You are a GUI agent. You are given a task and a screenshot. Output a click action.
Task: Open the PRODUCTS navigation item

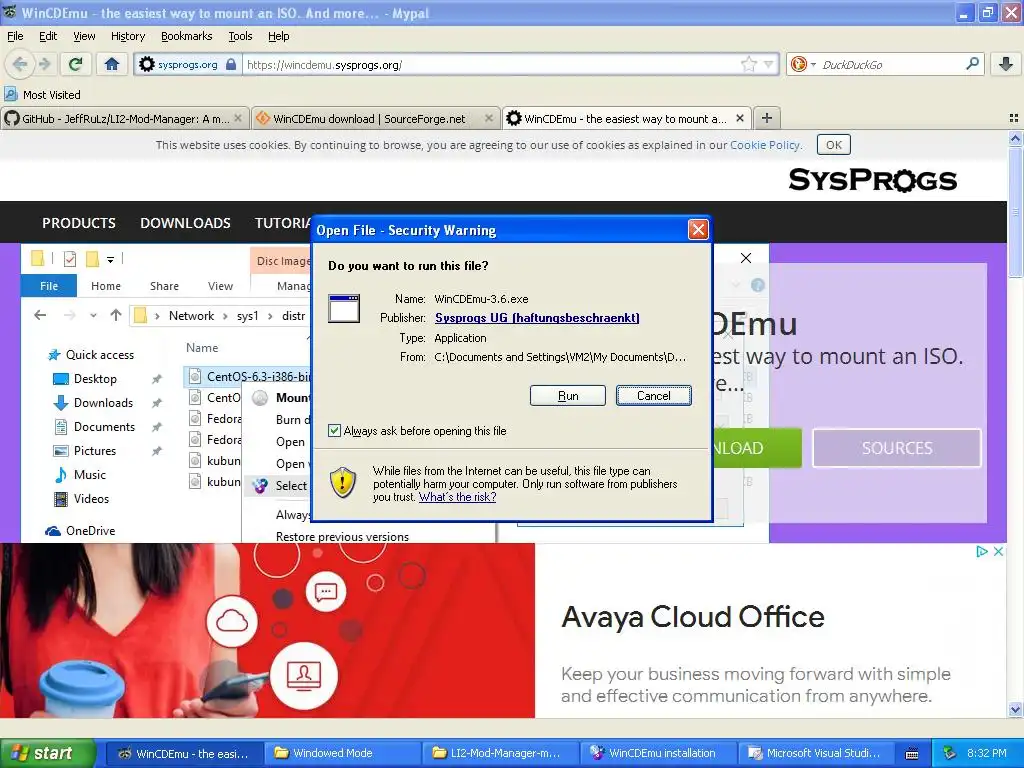[x=79, y=223]
